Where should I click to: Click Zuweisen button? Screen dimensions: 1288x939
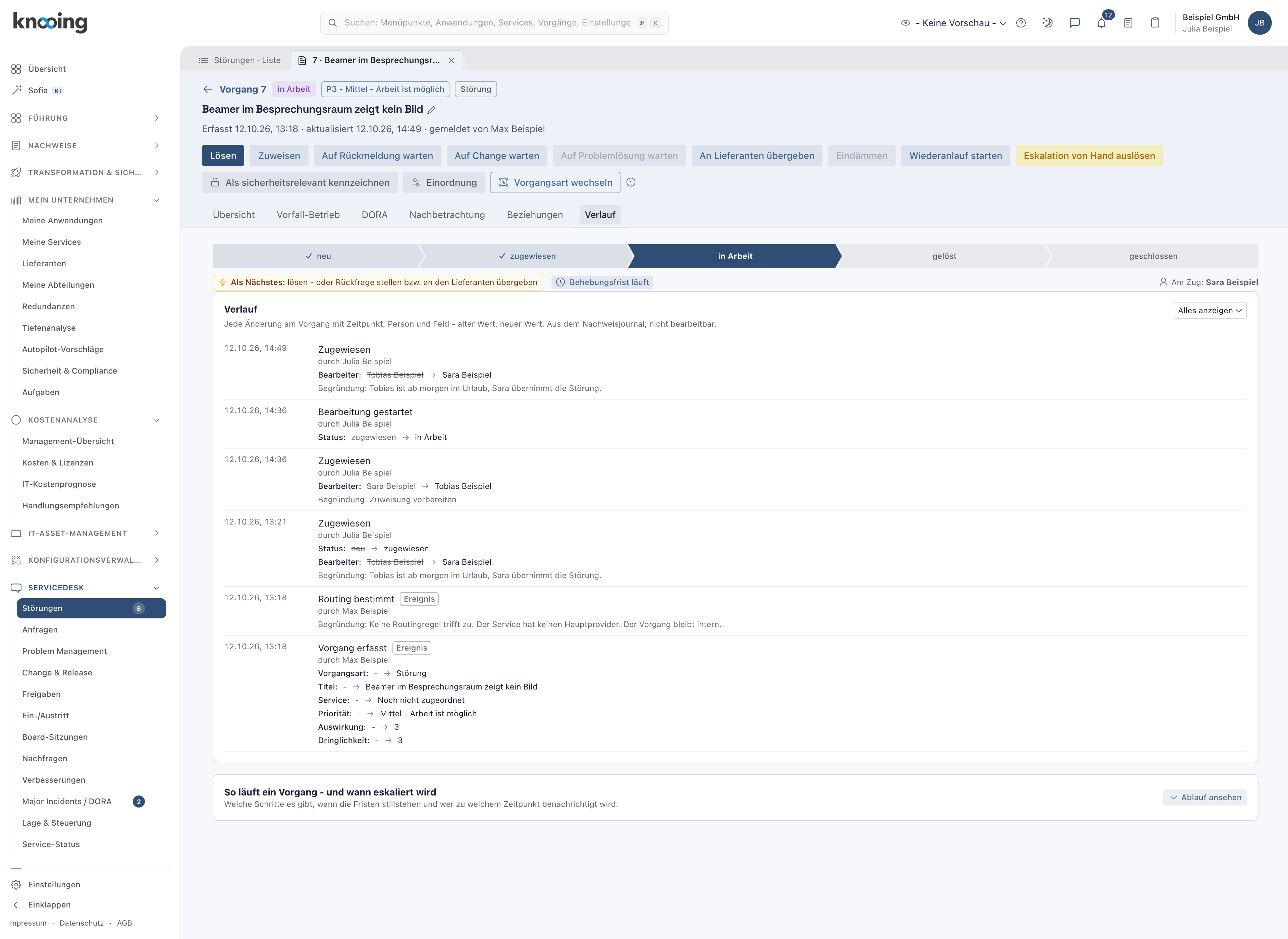(x=279, y=156)
